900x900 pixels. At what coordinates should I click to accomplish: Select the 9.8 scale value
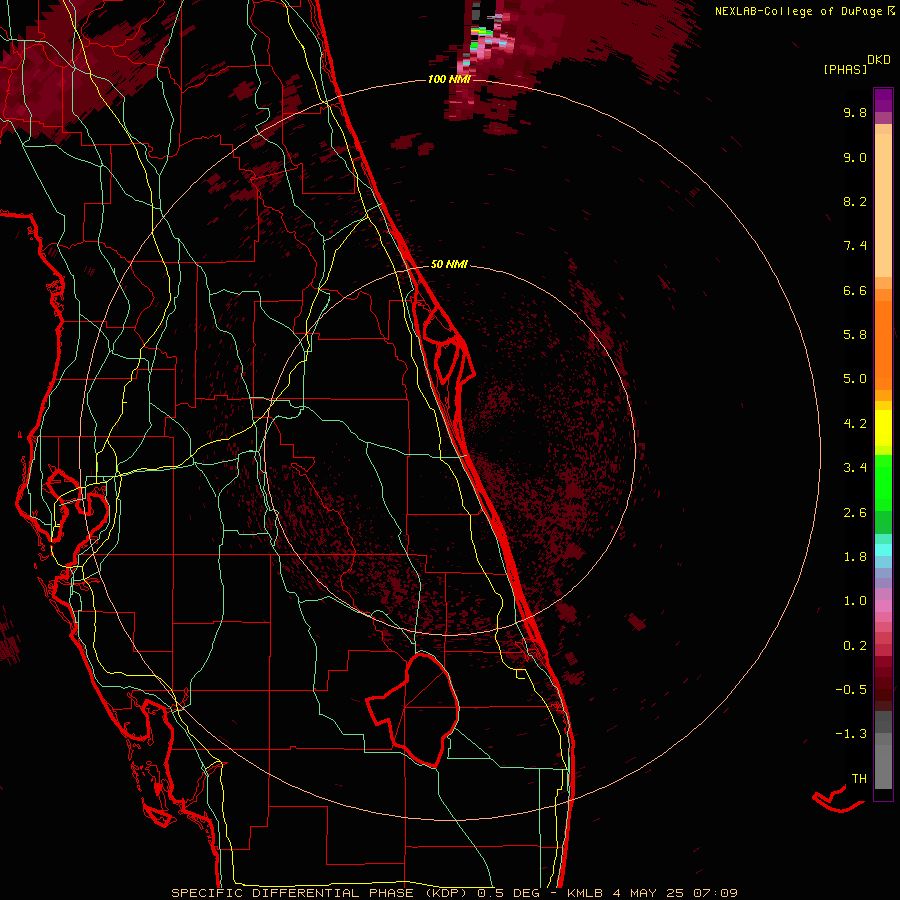[x=855, y=112]
